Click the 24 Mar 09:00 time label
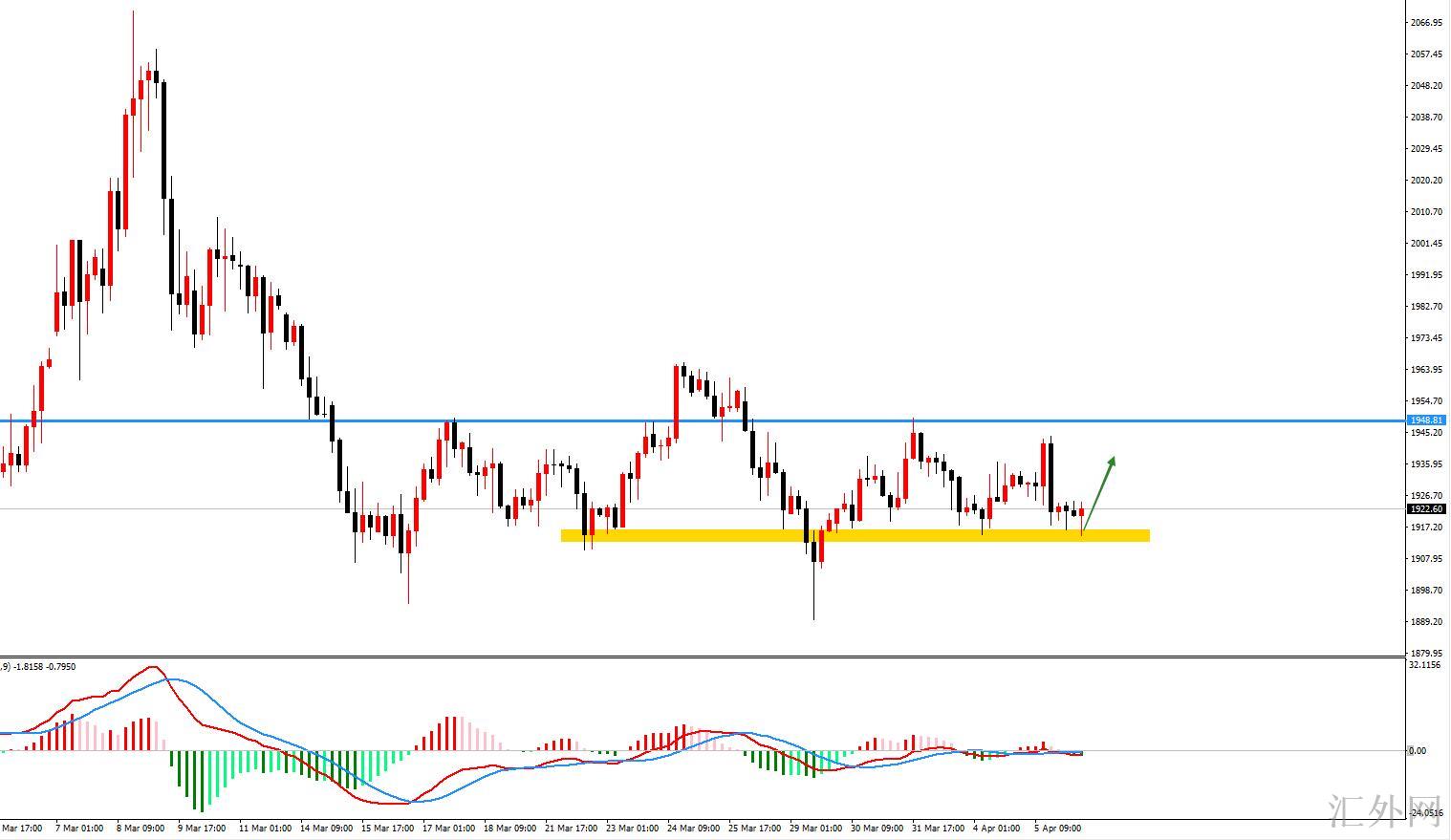Image resolution: width=1451 pixels, height=840 pixels. tap(693, 829)
